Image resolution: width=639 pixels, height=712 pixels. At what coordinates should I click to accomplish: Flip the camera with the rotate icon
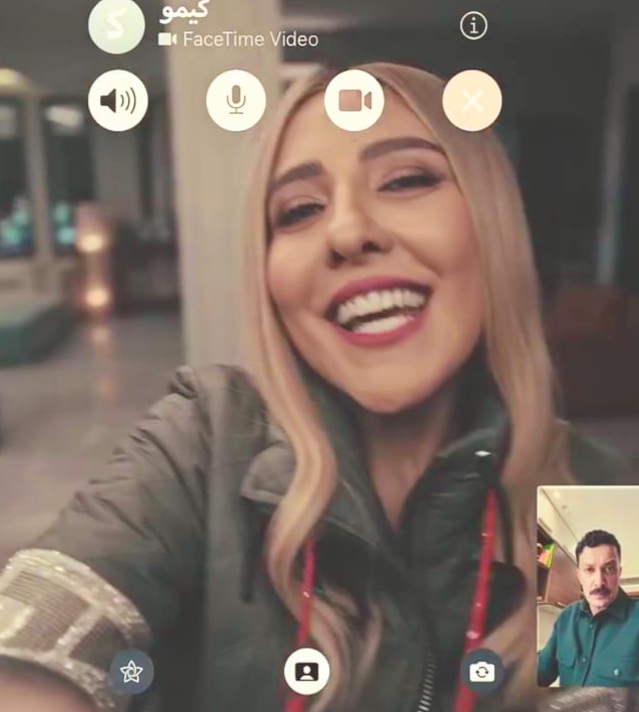point(482,672)
